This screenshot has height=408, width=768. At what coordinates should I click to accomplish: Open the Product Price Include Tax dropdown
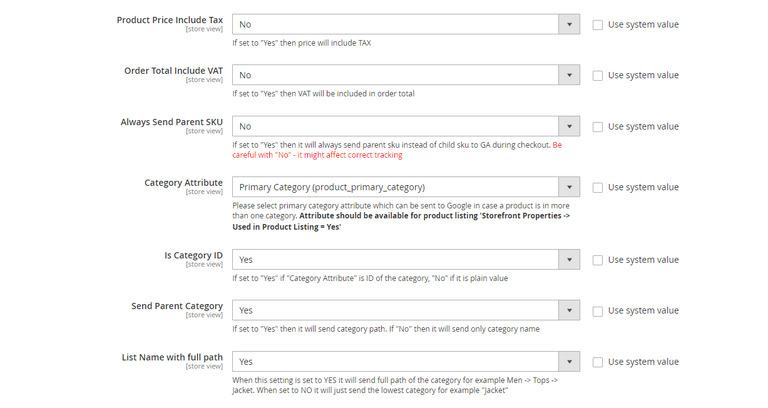(405, 24)
